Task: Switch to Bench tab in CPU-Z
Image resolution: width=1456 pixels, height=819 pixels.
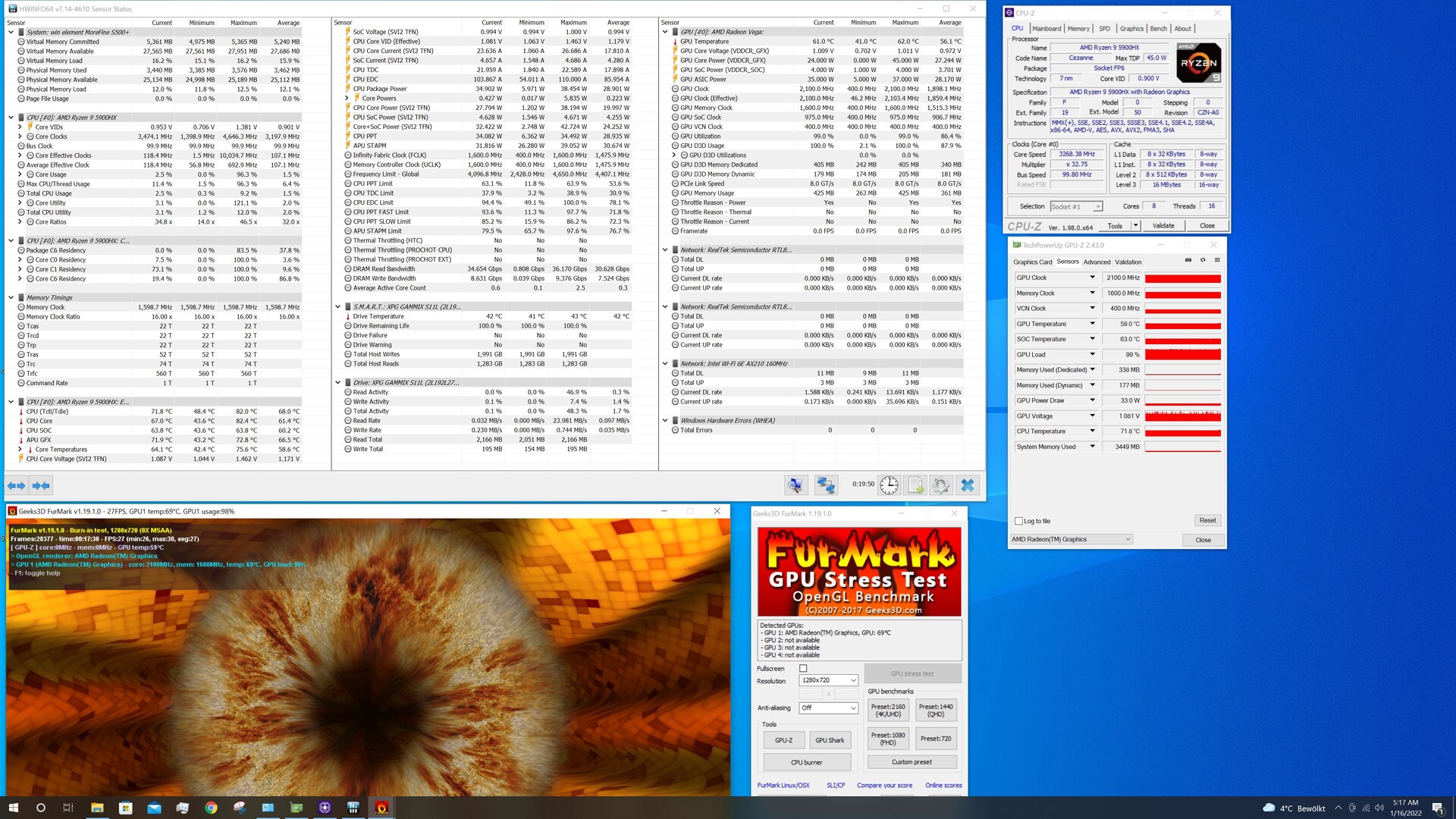Action: point(1159,28)
